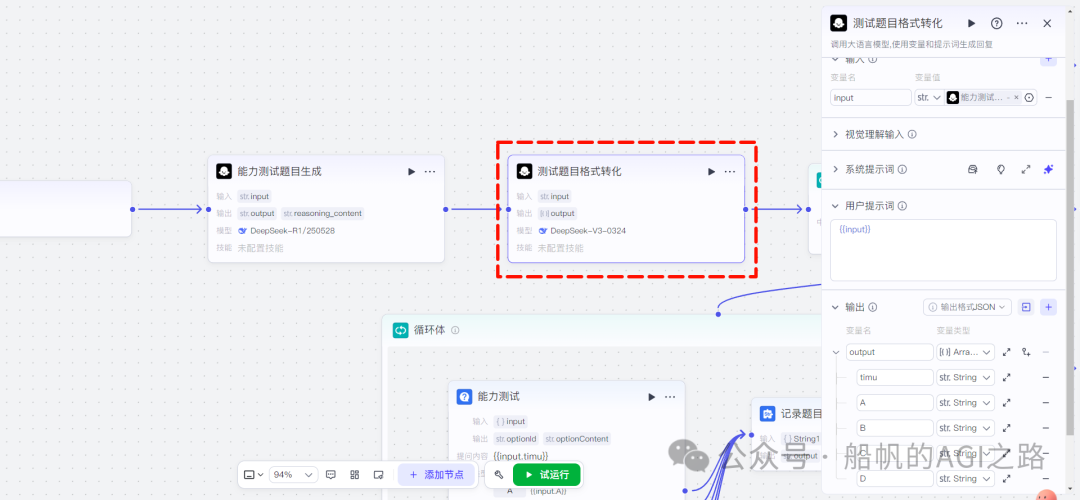Add a new input variable
The width and height of the screenshot is (1080, 500).
[x=1048, y=59]
